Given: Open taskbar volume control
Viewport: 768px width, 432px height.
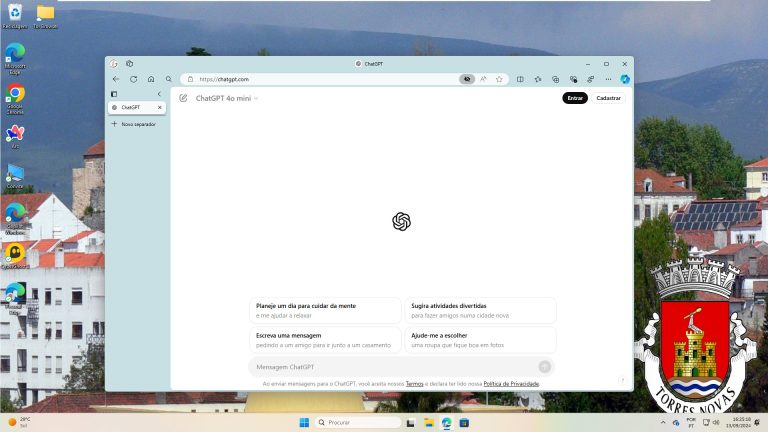Looking at the screenshot, I should 716,422.
